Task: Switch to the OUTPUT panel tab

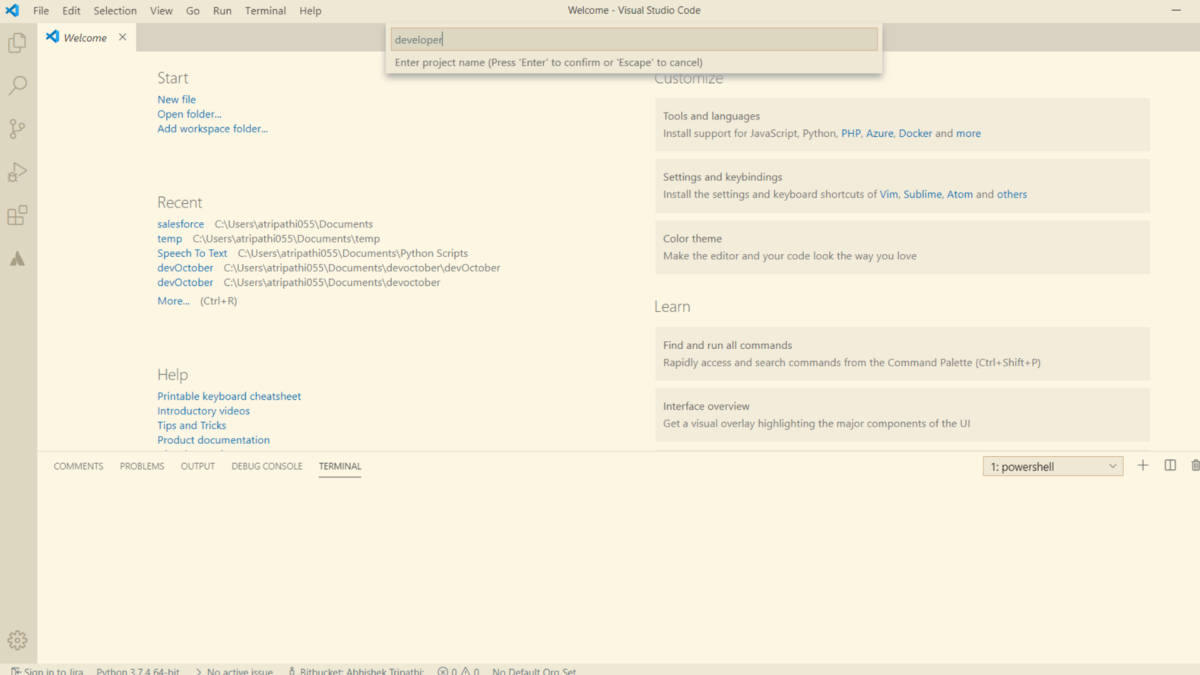Action: tap(198, 466)
